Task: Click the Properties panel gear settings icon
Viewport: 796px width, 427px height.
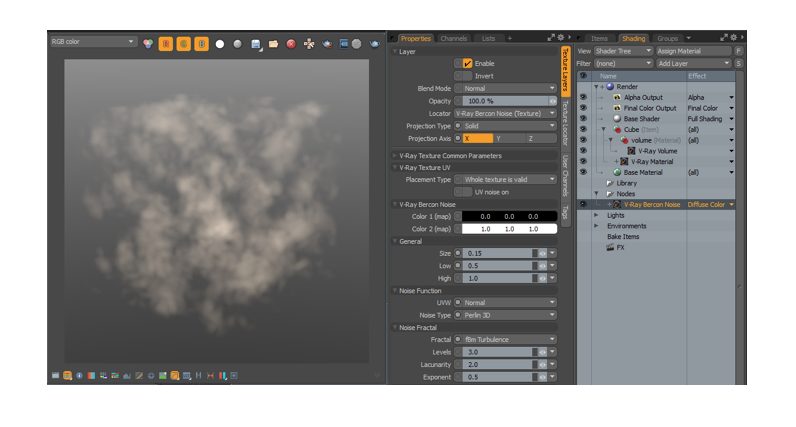Action: click(x=560, y=38)
